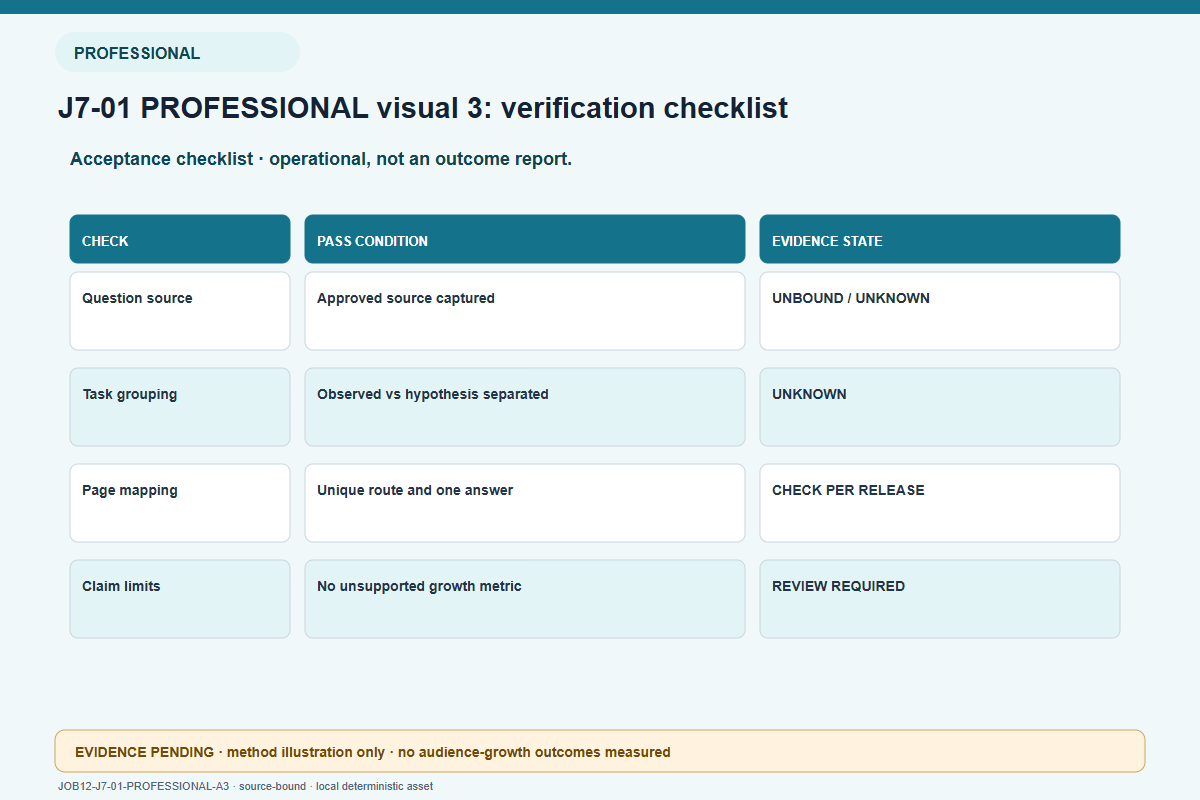Click 'No unsupported growth metric' cell

pyautogui.click(x=525, y=599)
